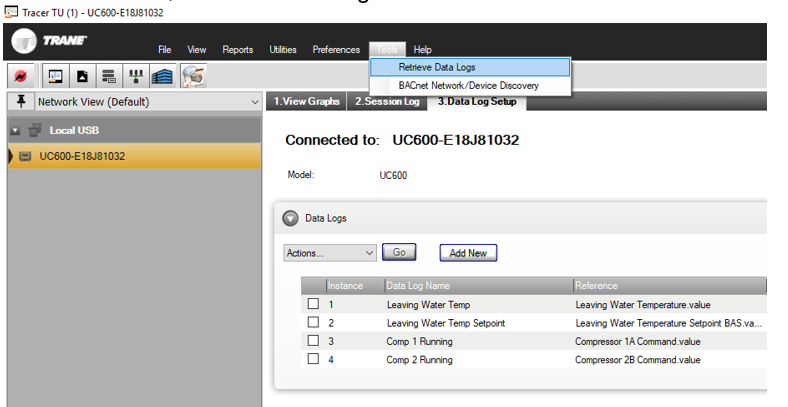Image resolution: width=788 pixels, height=407 pixels.
Task: Click 'Compressor 2B Command.value' reference cell
Action: (x=638, y=360)
